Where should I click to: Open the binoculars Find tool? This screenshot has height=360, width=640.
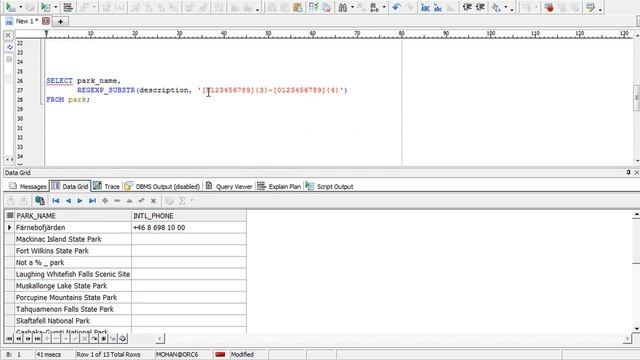(x=342, y=7)
